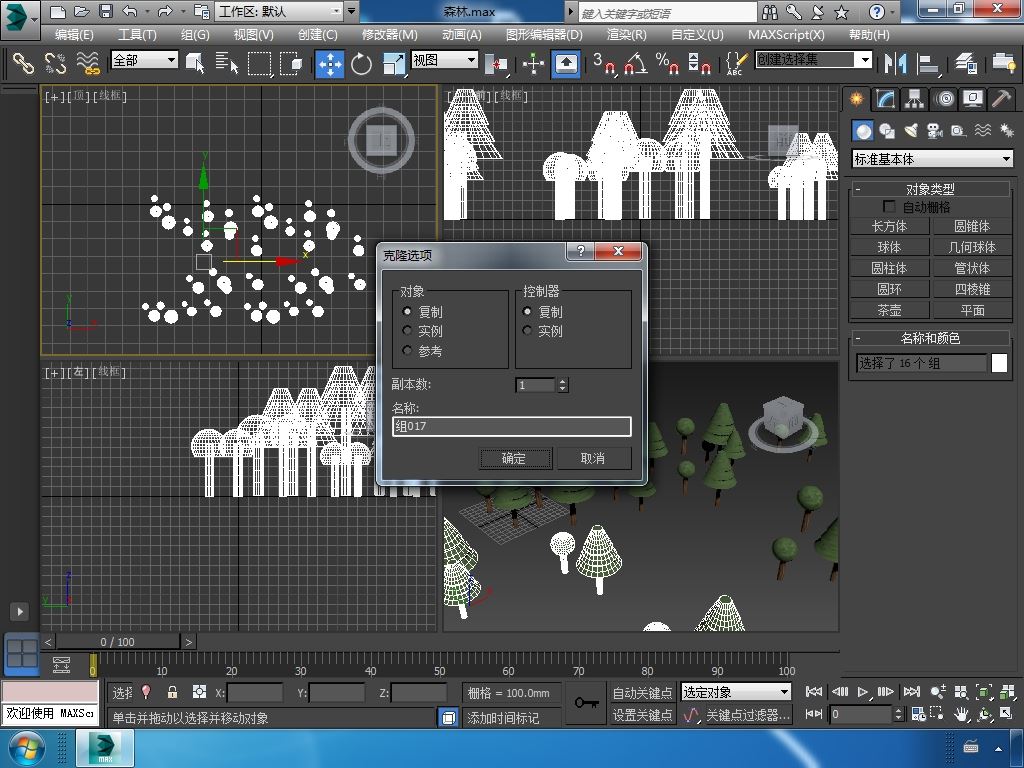Open the Hierarchy panel tab
Screen dimensions: 1024x768
[914, 99]
